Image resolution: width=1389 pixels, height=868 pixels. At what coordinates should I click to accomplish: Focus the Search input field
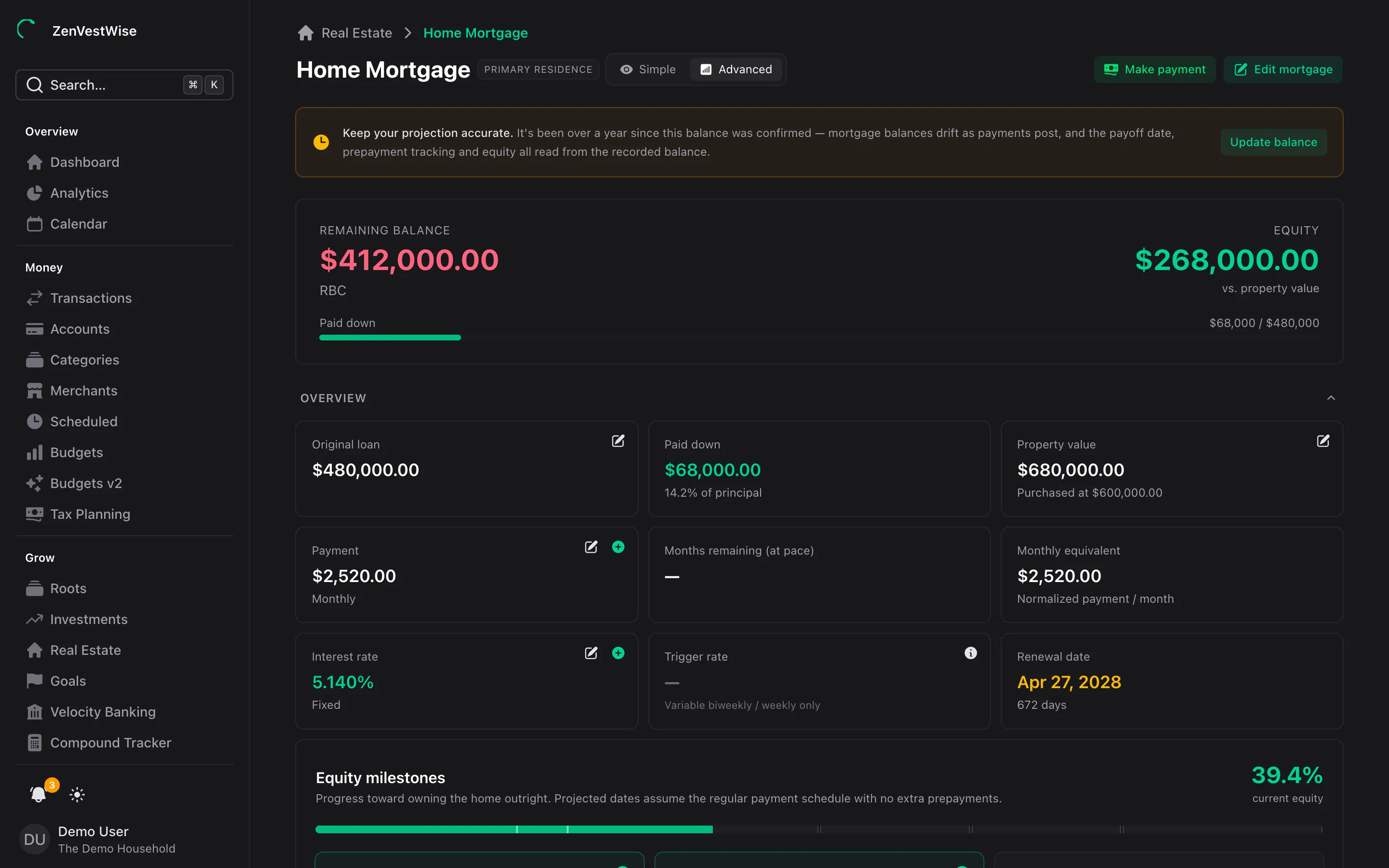coord(124,85)
